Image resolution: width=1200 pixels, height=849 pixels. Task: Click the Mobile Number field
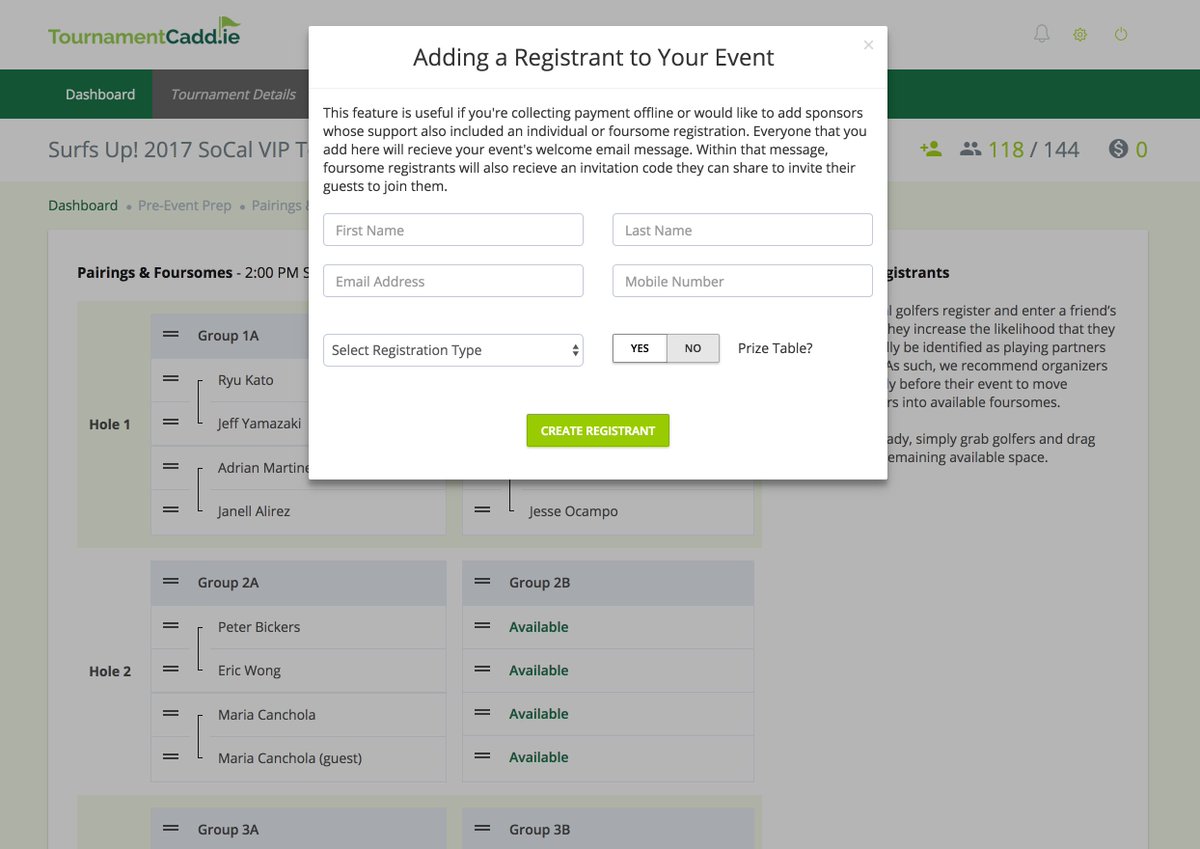point(743,281)
